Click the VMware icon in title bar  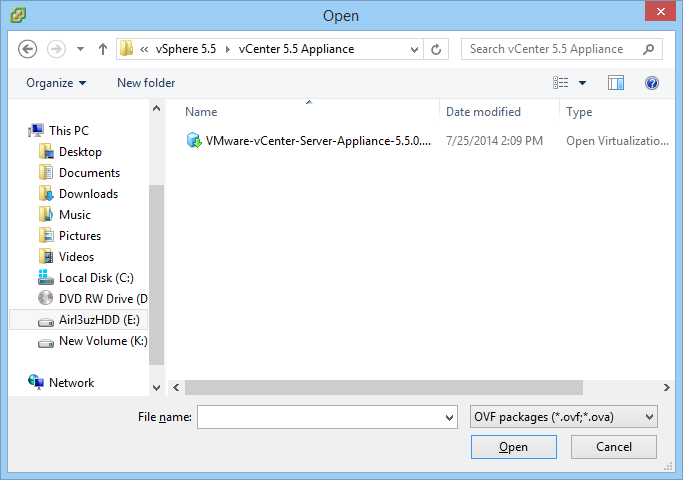point(18,15)
